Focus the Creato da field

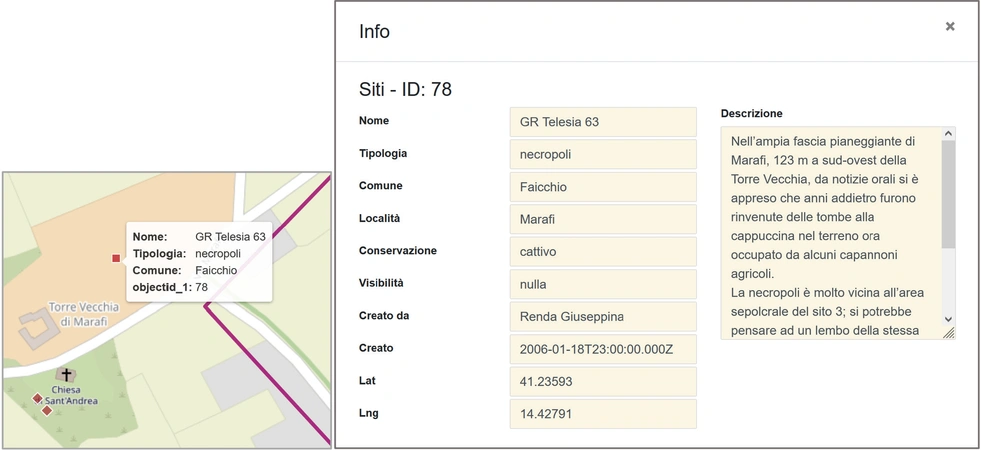pos(602,317)
